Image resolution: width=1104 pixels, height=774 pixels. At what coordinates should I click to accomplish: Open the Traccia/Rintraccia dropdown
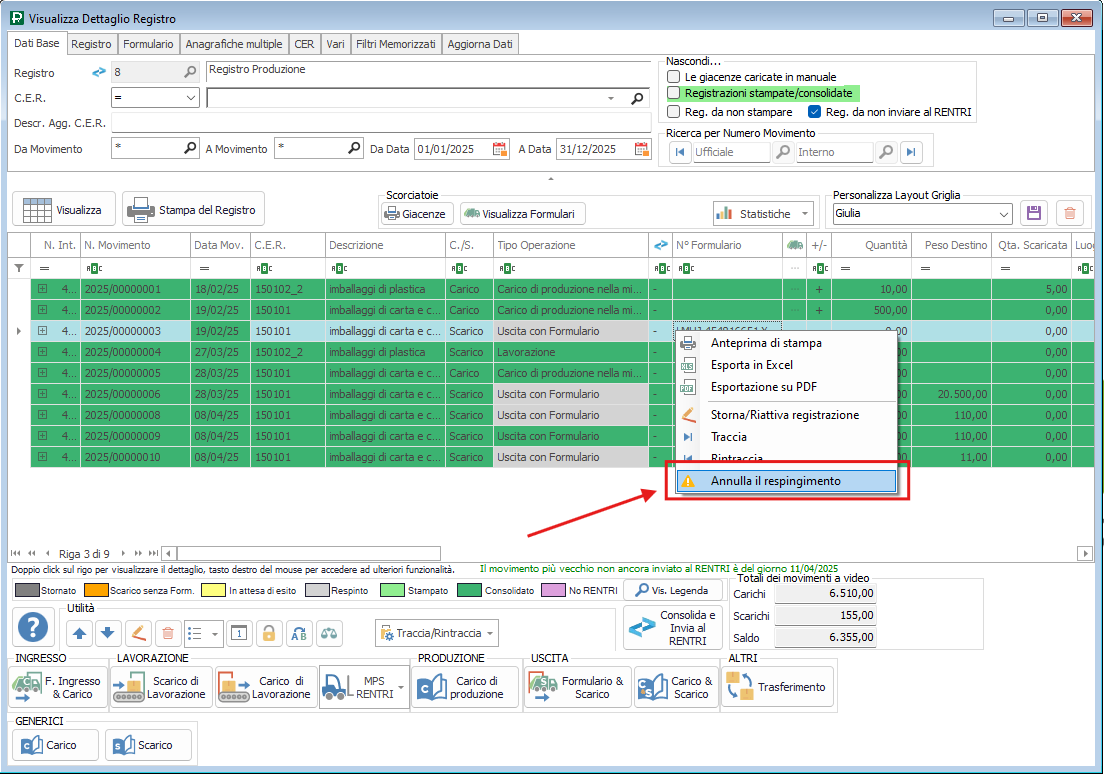click(x=490, y=633)
